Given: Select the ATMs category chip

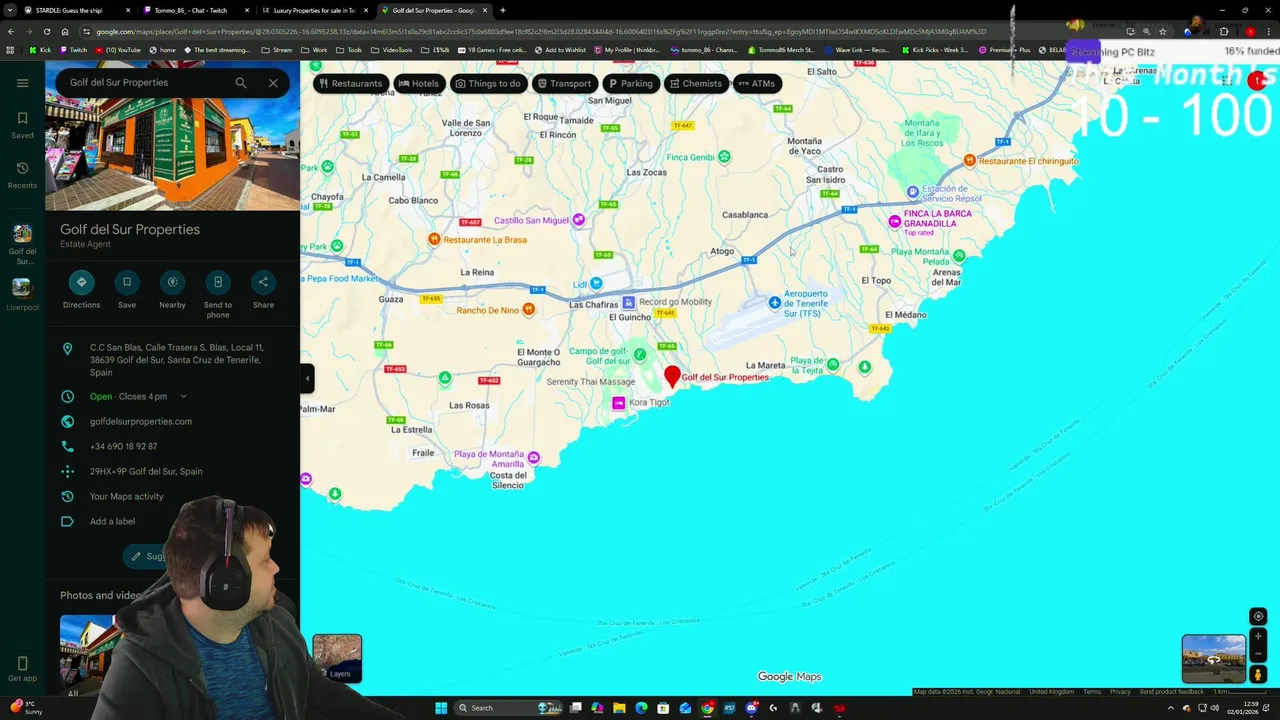Looking at the screenshot, I should point(757,84).
